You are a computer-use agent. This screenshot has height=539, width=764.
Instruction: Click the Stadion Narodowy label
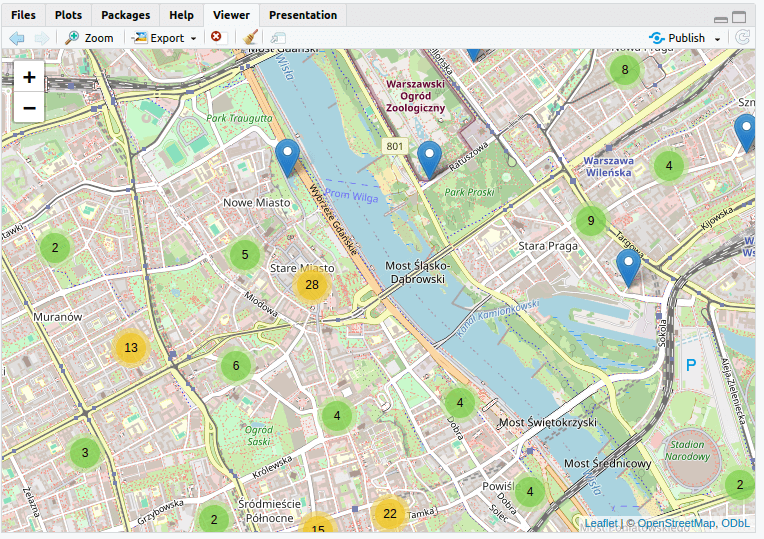tap(688, 451)
